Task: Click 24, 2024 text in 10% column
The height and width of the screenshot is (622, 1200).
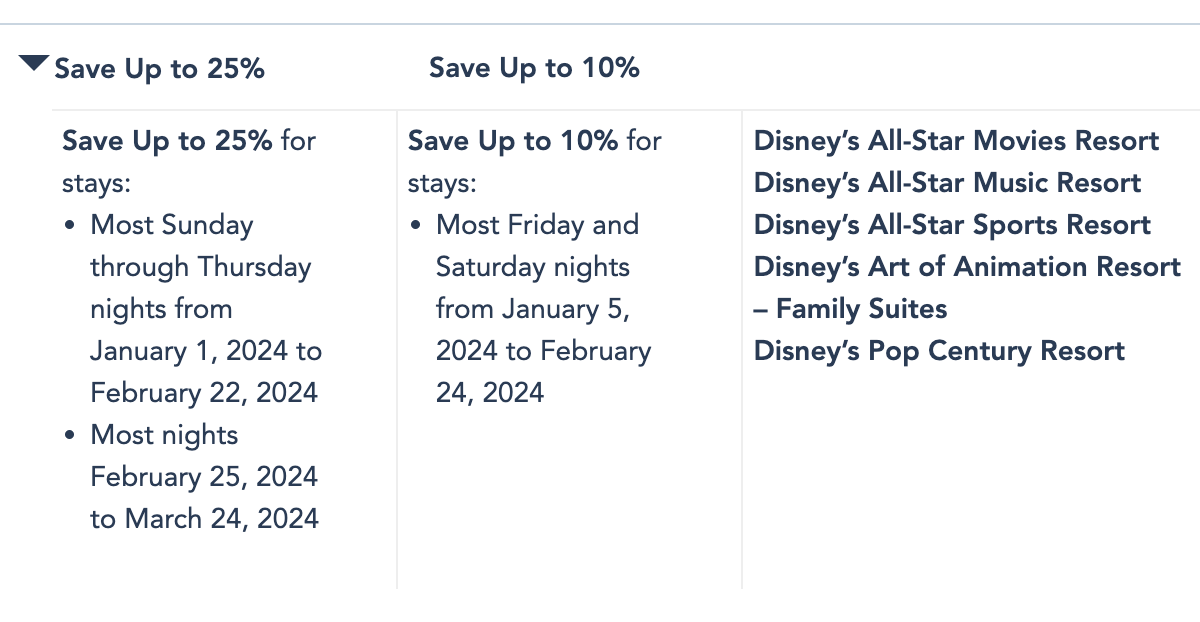Action: pyautogui.click(x=490, y=393)
